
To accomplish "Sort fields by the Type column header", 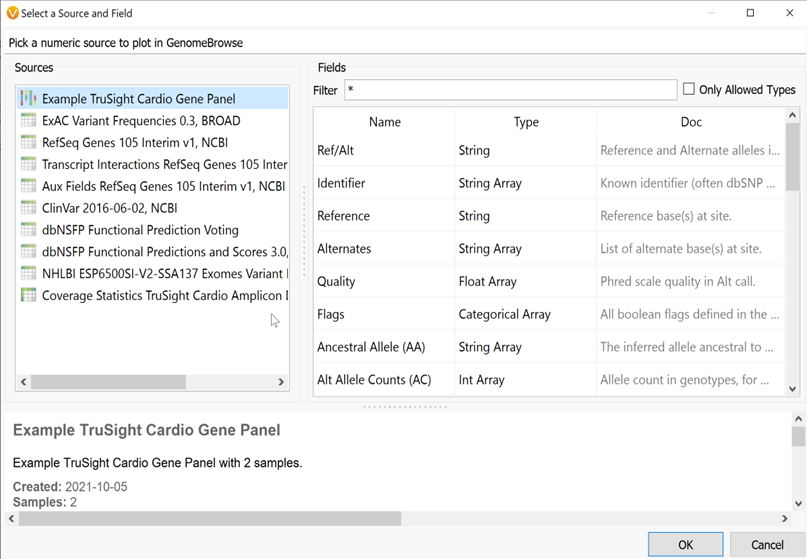I will pyautogui.click(x=526, y=122).
